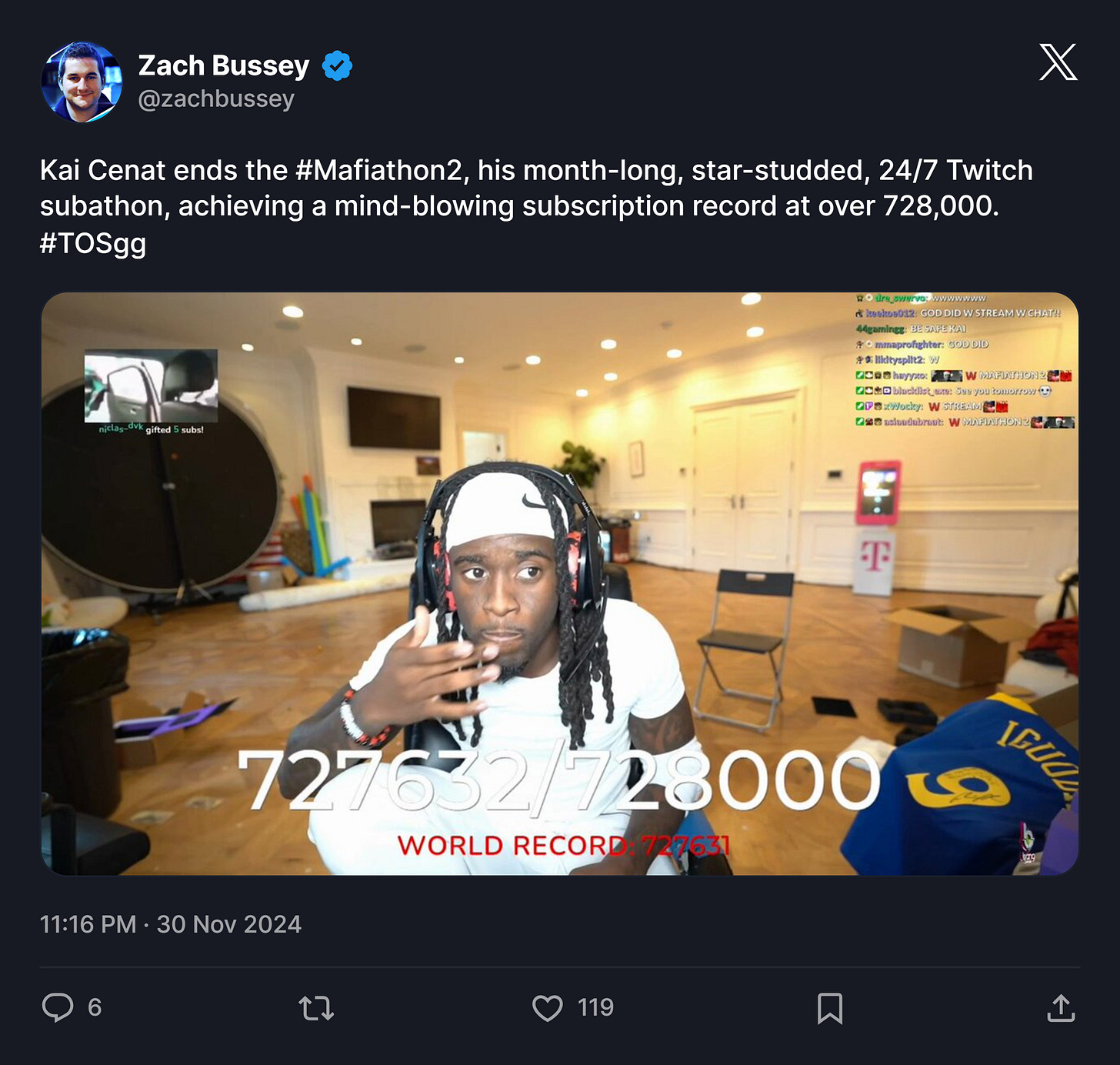Screen dimensions: 1120x1065
Task: Open the #TOSgg hashtag
Action: tap(93, 243)
